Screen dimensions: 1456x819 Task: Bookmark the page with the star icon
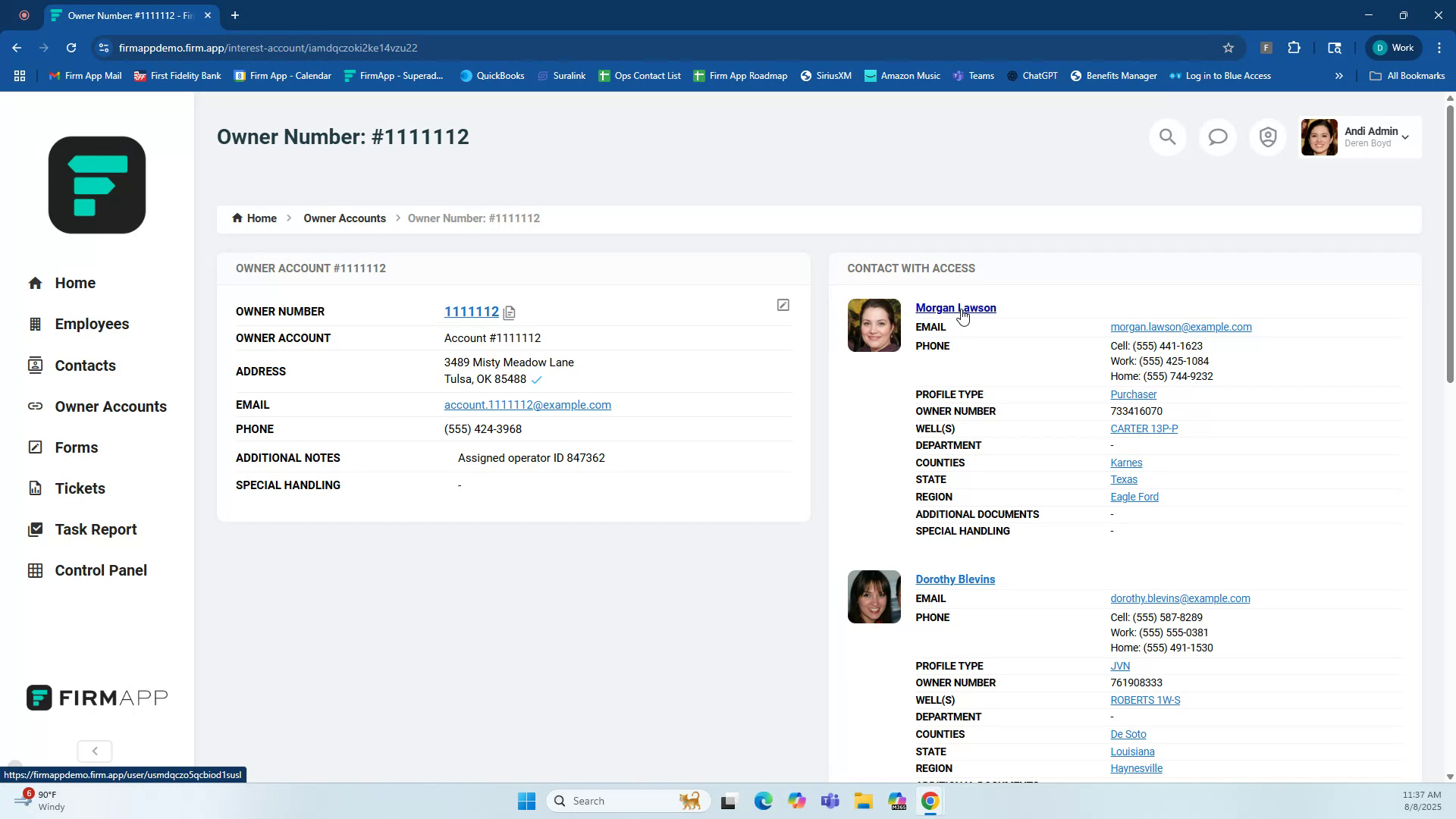(1228, 48)
